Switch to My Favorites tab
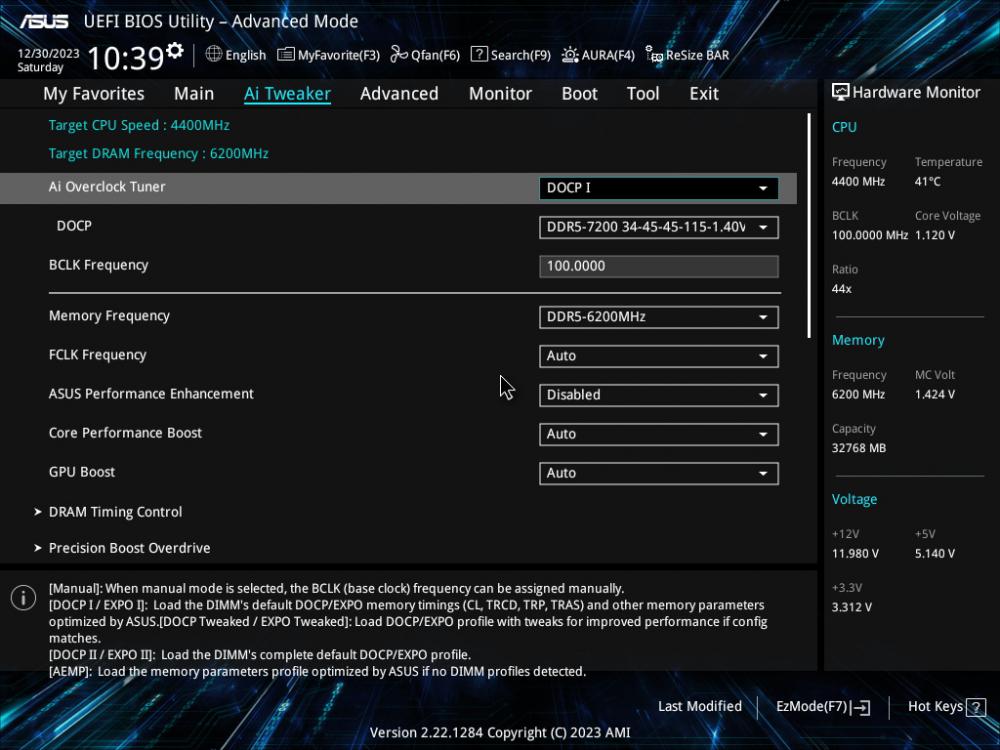The image size is (1000, 750). [x=94, y=94]
